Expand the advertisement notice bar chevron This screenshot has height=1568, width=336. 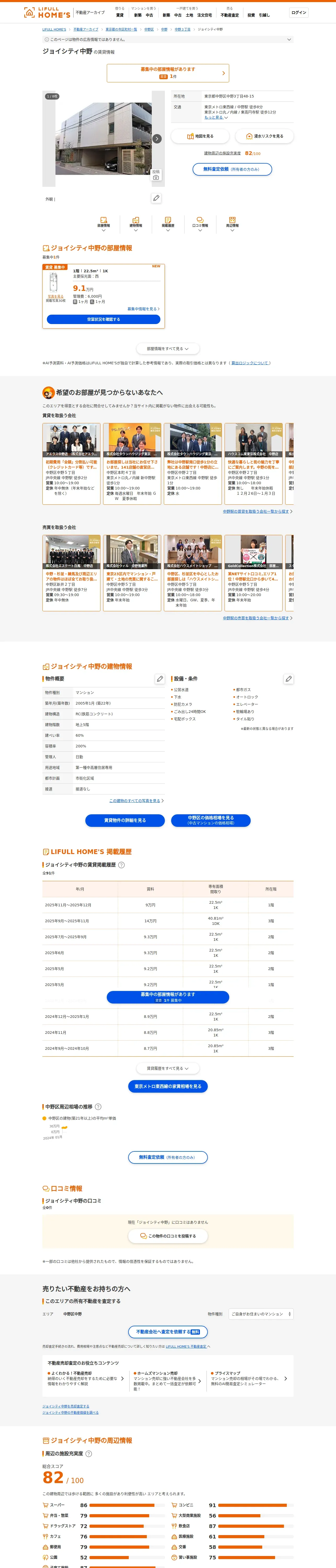tap(289, 39)
